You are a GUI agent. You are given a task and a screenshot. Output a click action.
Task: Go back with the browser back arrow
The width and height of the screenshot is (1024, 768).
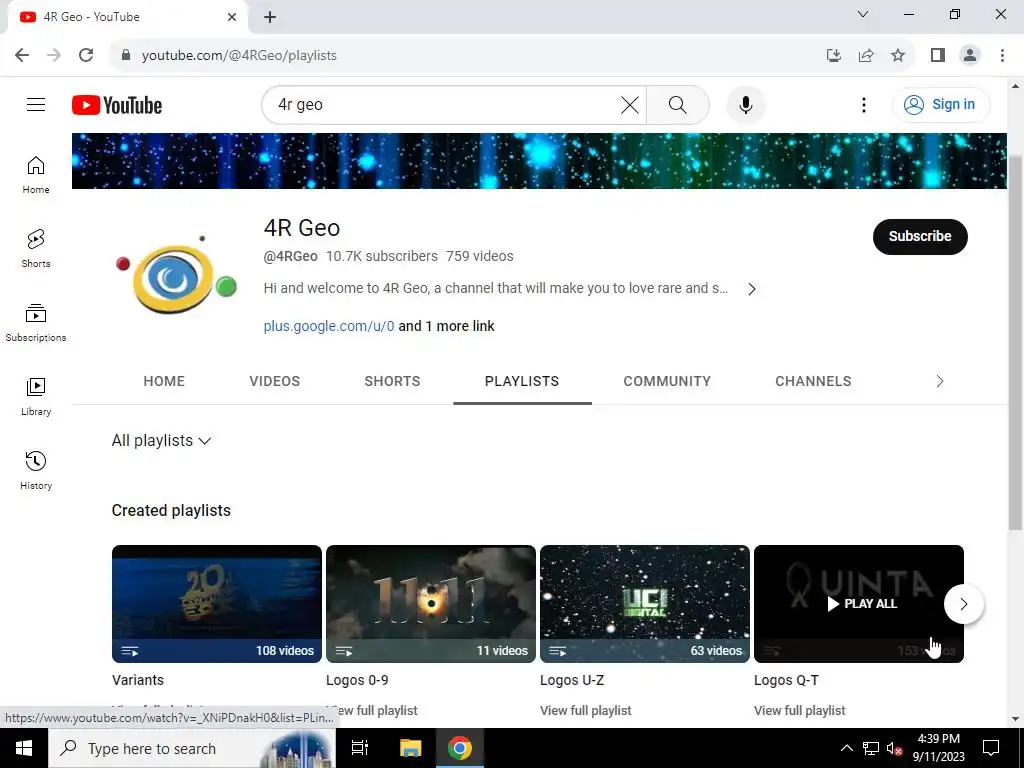coord(22,55)
